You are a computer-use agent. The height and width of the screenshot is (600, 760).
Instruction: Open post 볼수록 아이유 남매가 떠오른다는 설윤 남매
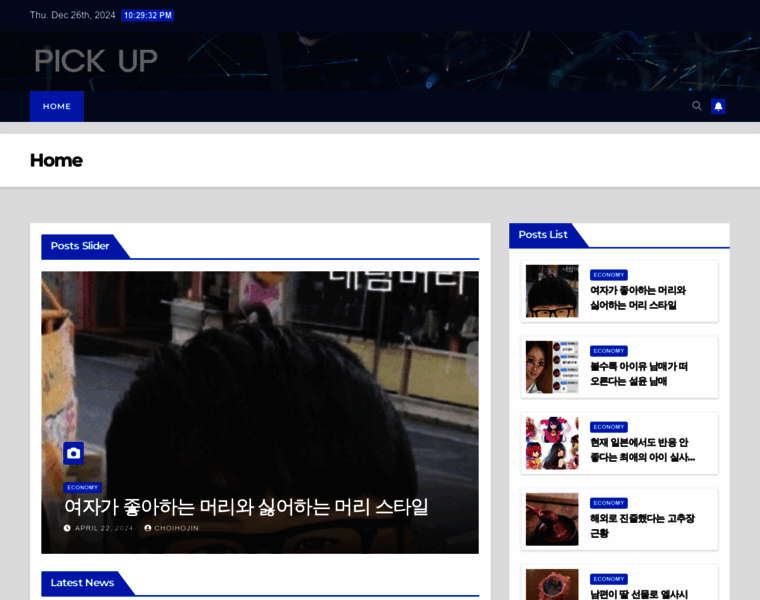coord(639,374)
